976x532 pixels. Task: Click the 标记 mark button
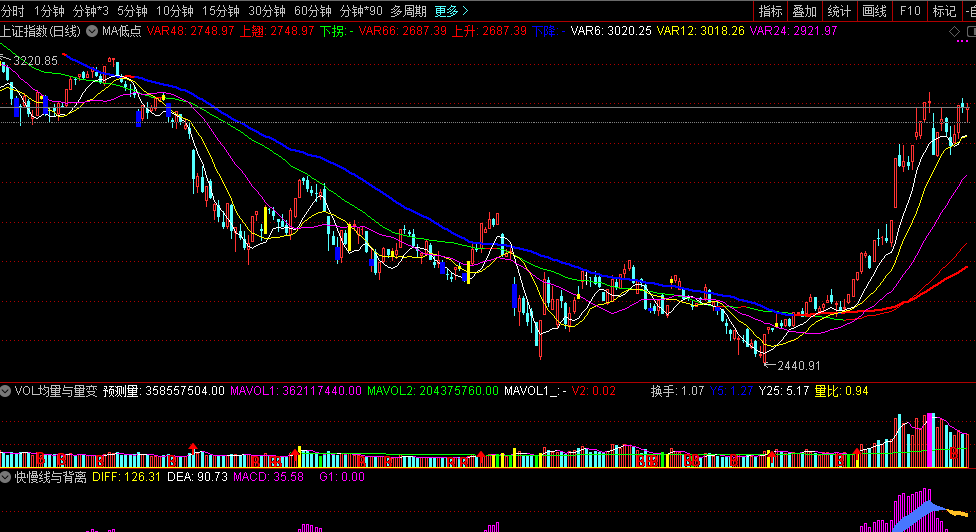(x=944, y=11)
